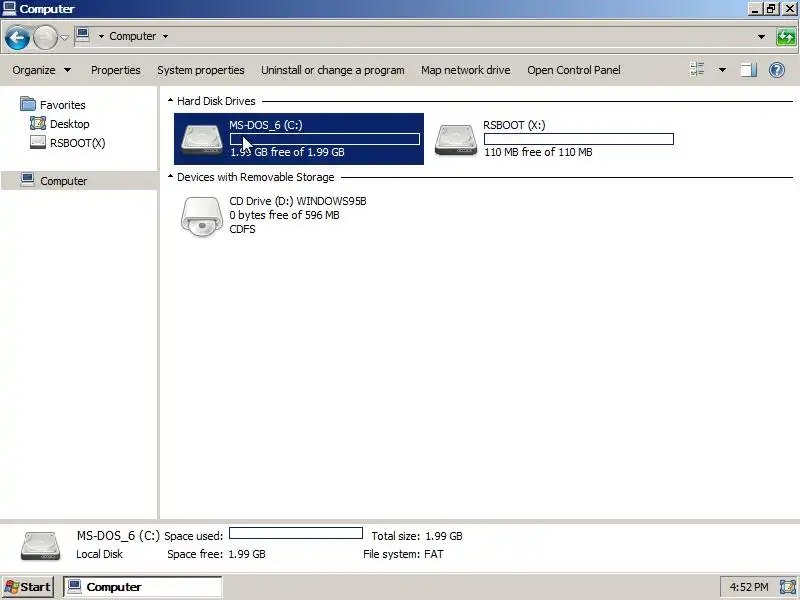This screenshot has width=800, height=600.
Task: Click the system tray icon beside the clock
Action: [788, 587]
